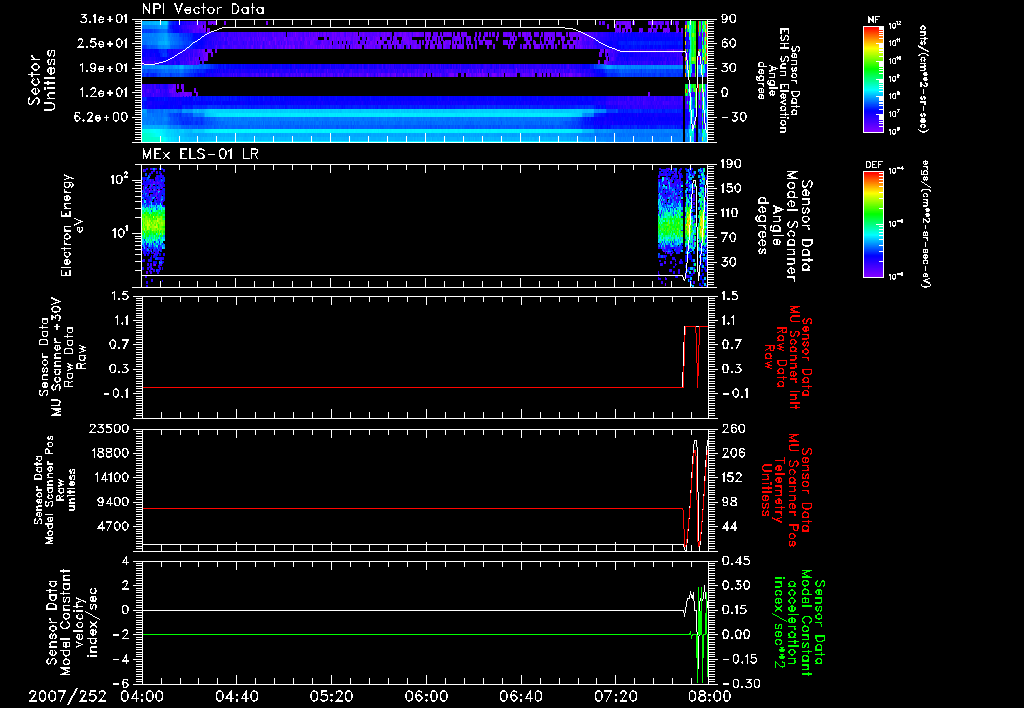Click the electron burst at the ELS panel start
The image size is (1024, 708).
tap(153, 225)
